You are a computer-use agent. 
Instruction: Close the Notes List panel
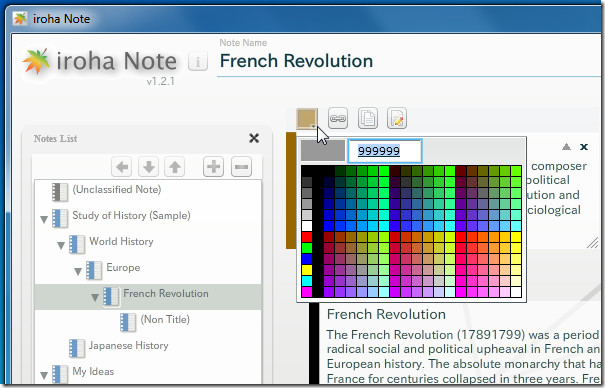tap(254, 138)
